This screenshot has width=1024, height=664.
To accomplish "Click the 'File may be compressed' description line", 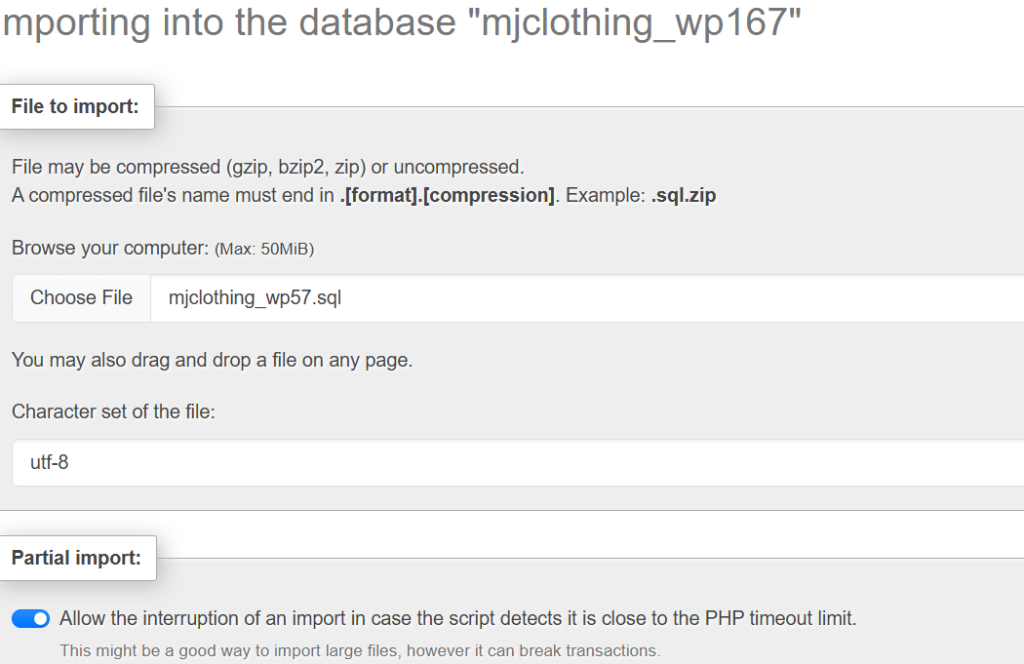I will (268, 167).
